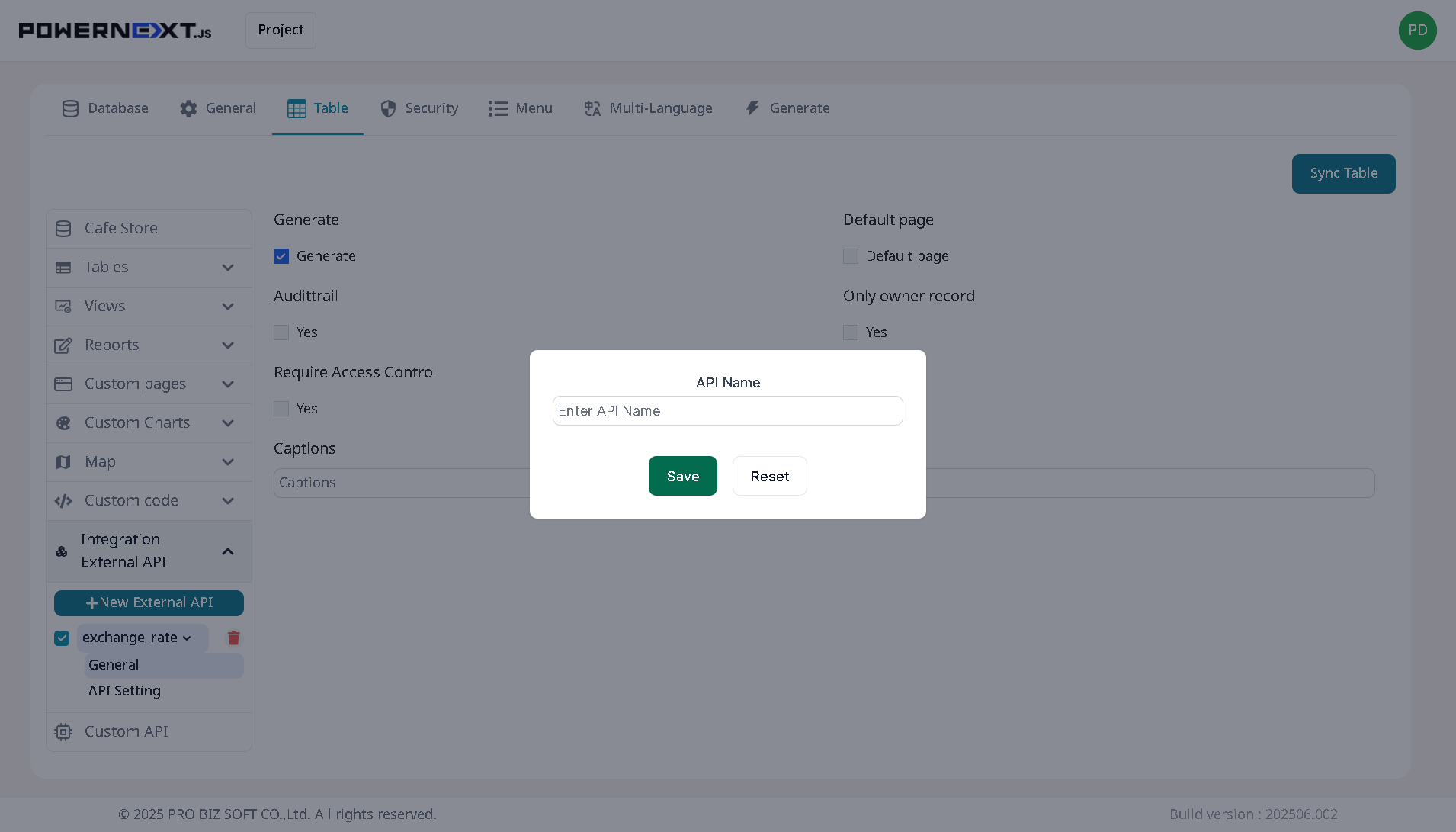The width and height of the screenshot is (1456, 832).
Task: Click the General gear icon
Action: click(x=188, y=108)
